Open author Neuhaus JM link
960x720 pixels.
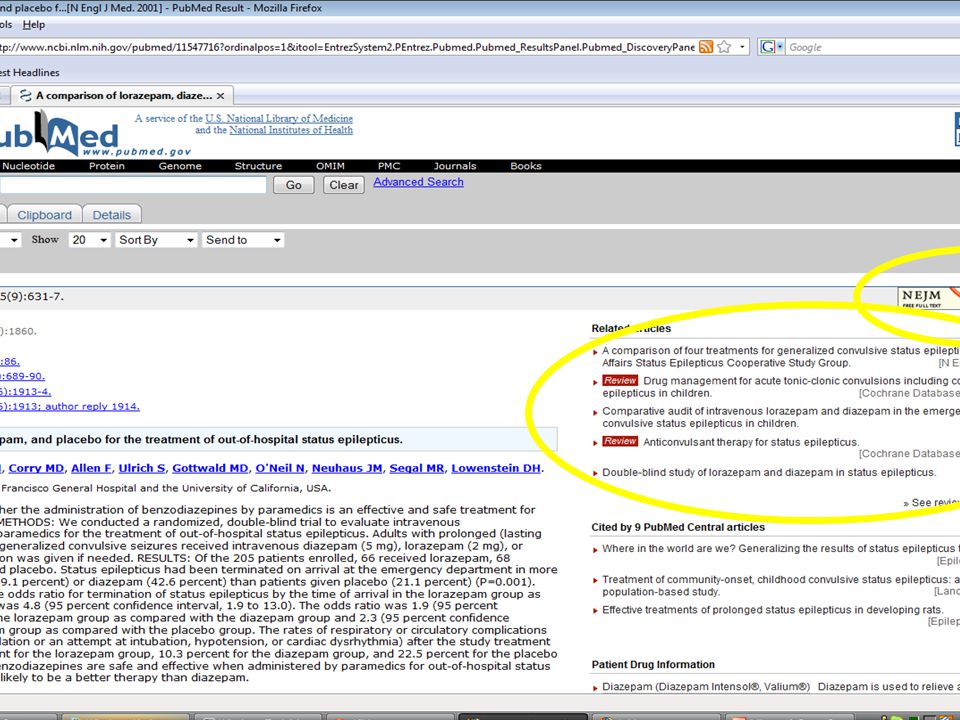tap(347, 468)
